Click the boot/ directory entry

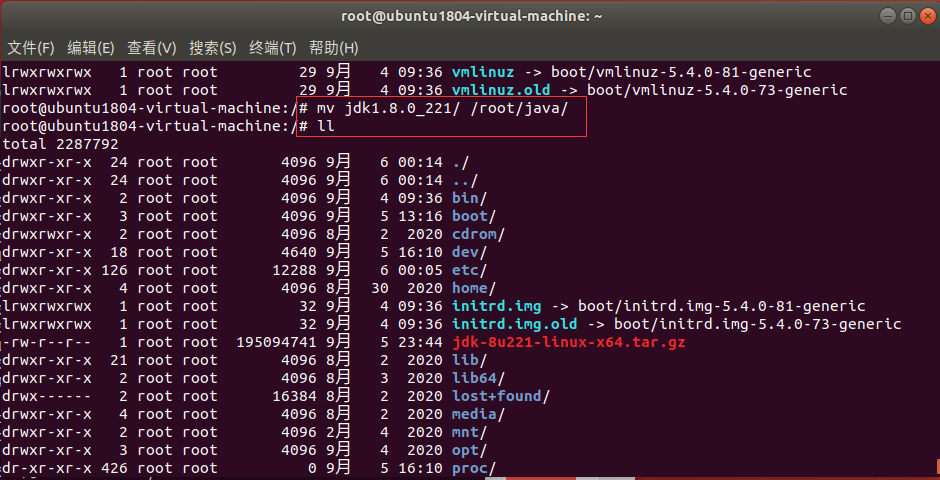click(x=474, y=216)
